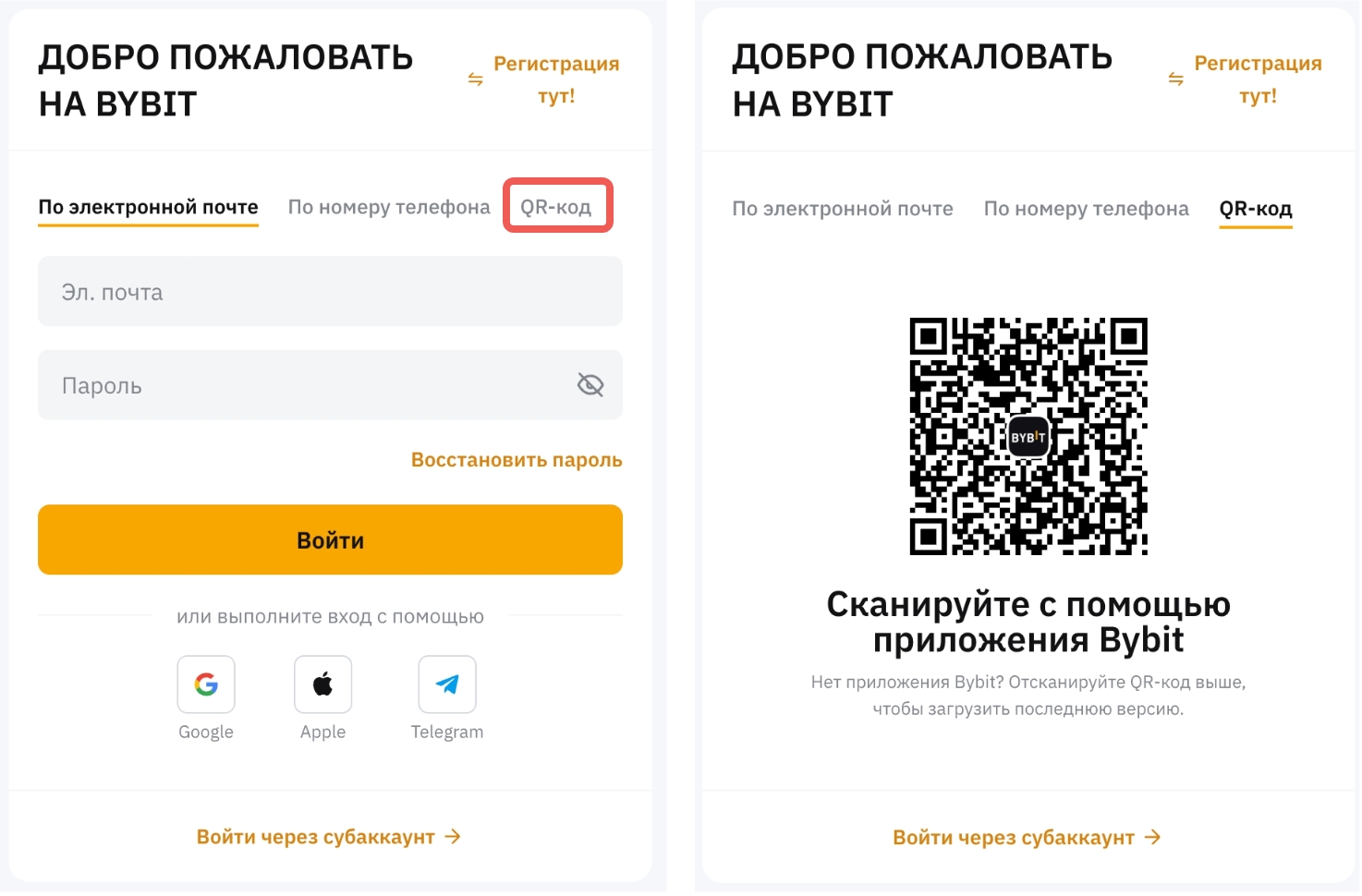Click Регистрация тут! link in right panel
The width and height of the screenshot is (1362, 896).
(1258, 79)
